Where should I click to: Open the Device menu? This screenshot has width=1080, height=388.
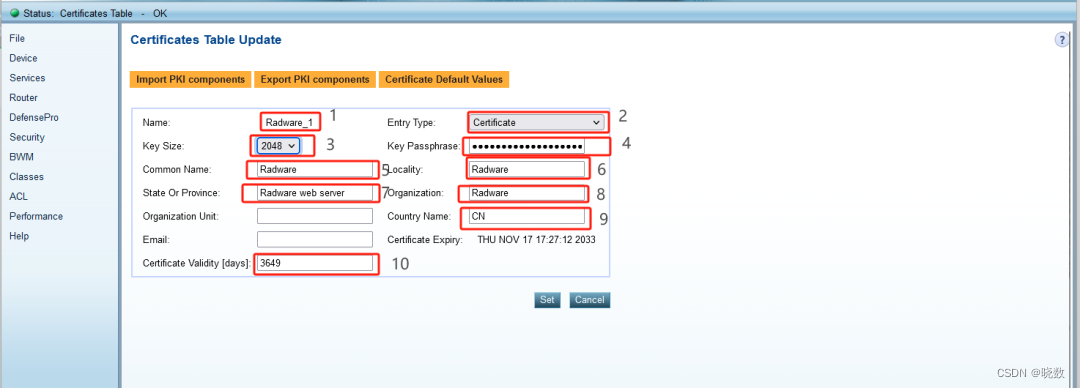(x=23, y=59)
